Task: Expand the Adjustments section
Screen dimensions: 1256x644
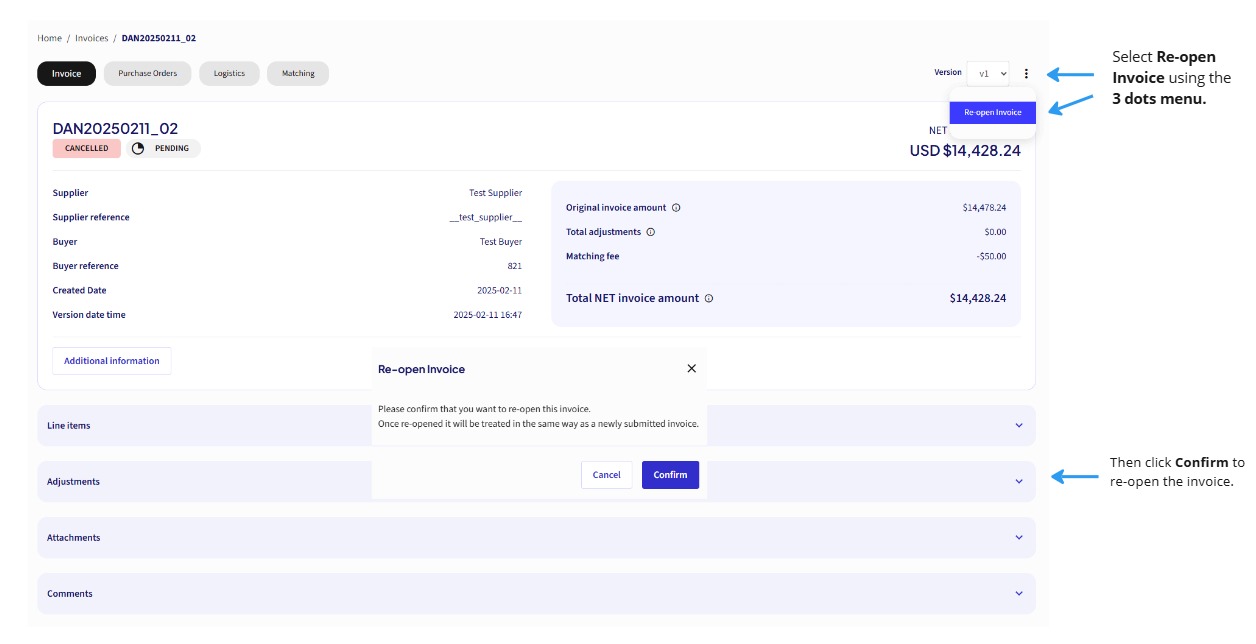Action: pyautogui.click(x=536, y=481)
